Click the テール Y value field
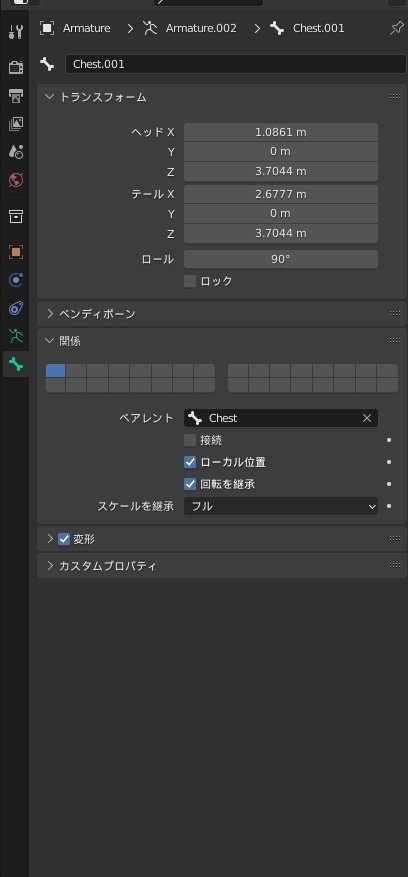408x877 pixels. pyautogui.click(x=280, y=214)
